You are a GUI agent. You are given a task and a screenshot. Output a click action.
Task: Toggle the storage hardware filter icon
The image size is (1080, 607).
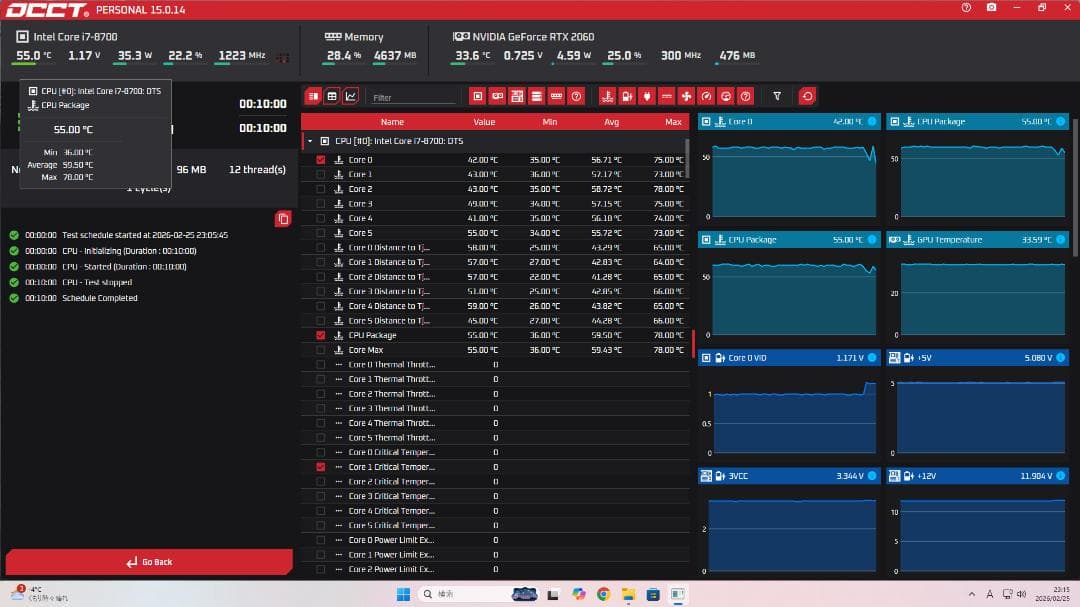pyautogui.click(x=537, y=96)
